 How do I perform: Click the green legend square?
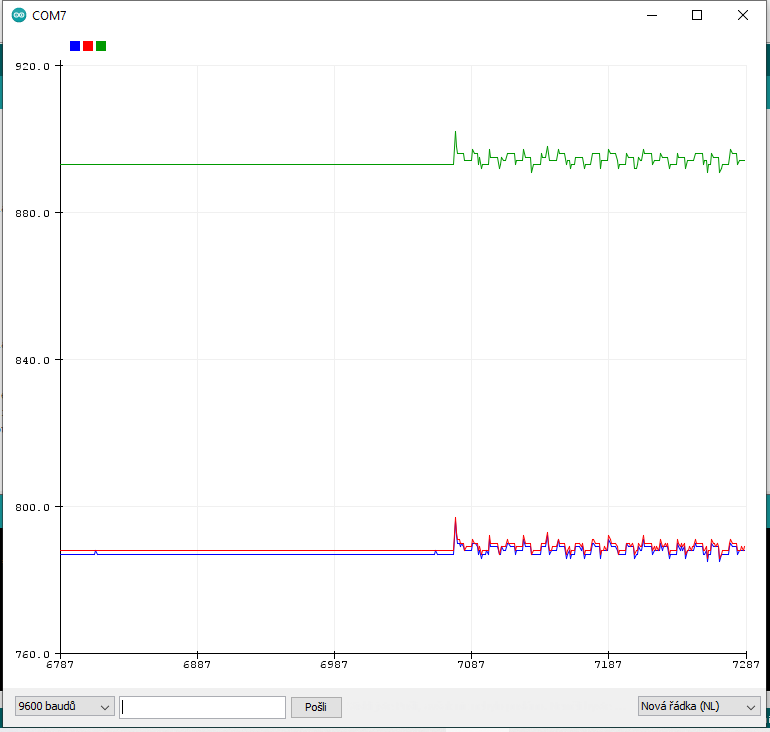coord(101,46)
